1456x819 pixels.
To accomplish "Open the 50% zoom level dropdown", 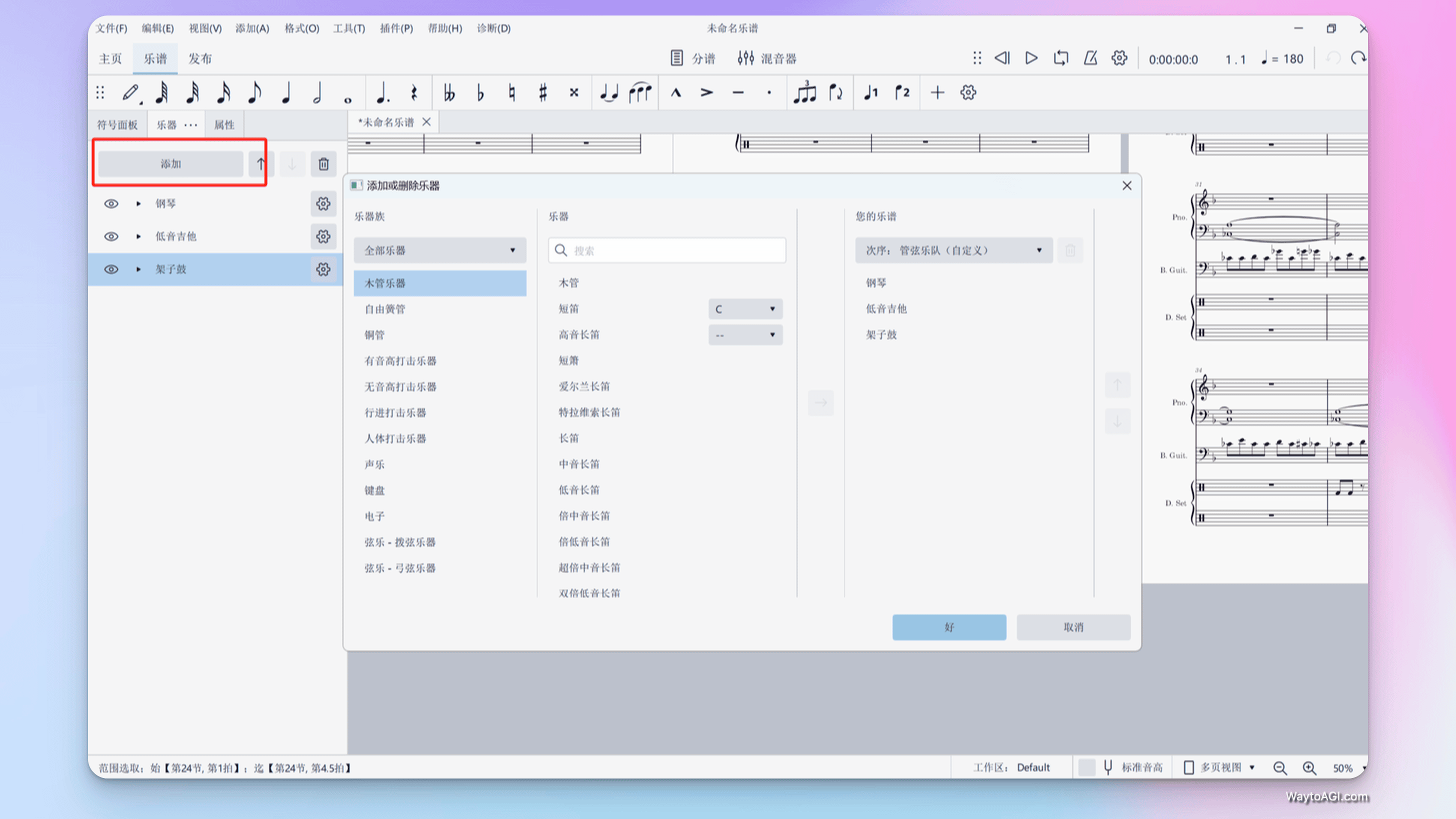I will 1349,768.
